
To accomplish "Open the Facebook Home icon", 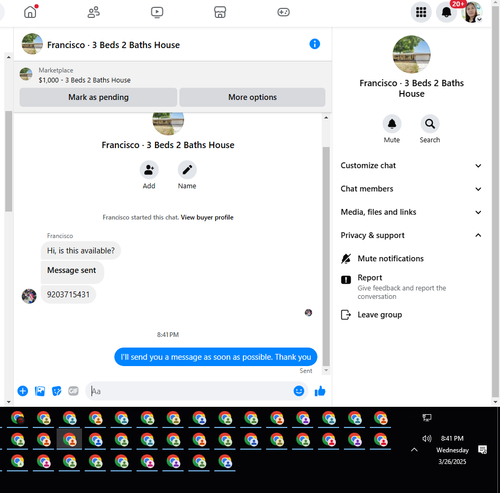I will pyautogui.click(x=30, y=12).
